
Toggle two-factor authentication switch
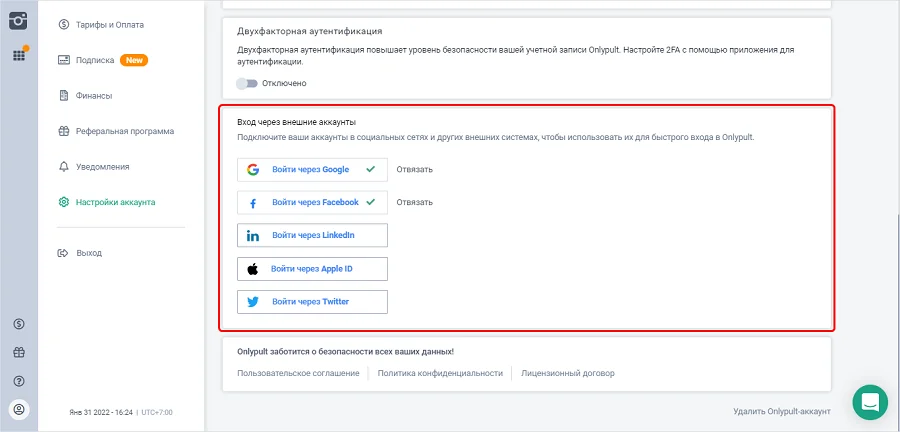point(246,83)
